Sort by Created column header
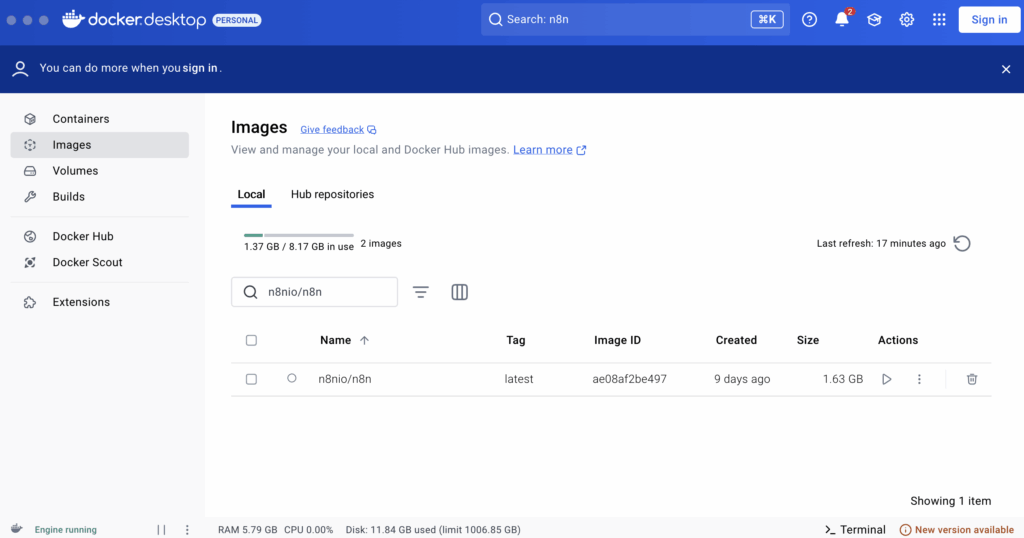 736,340
